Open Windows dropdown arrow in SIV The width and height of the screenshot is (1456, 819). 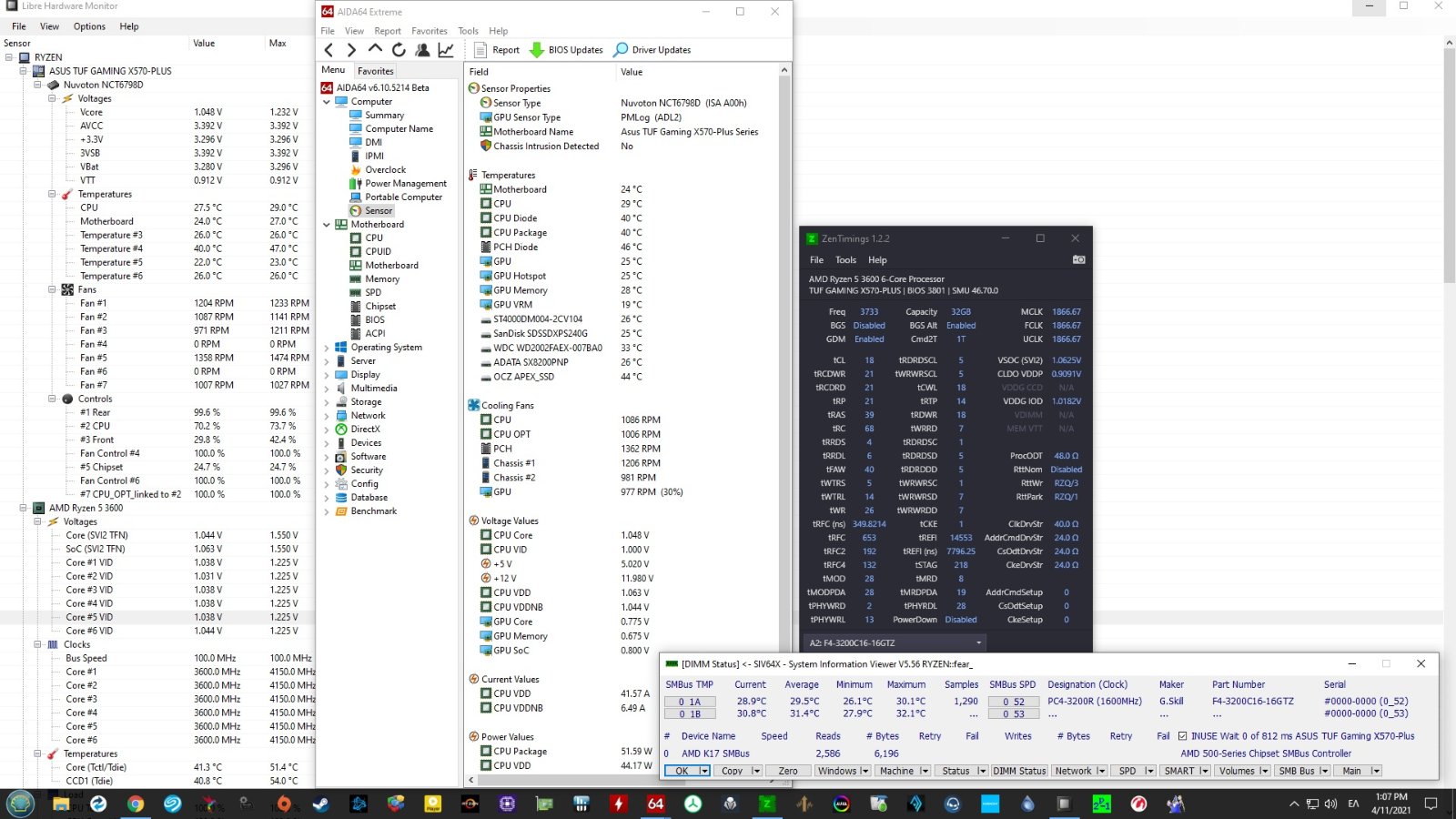864,771
